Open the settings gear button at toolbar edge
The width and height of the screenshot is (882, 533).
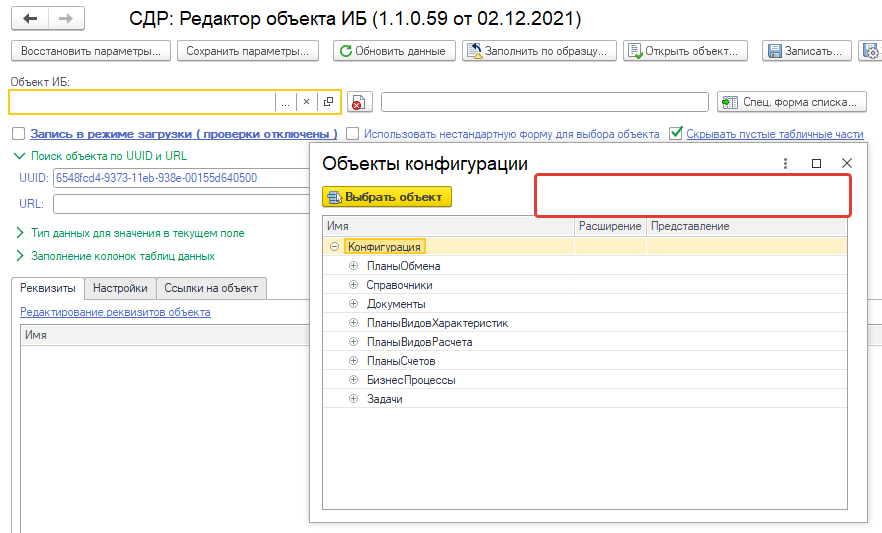point(871,51)
